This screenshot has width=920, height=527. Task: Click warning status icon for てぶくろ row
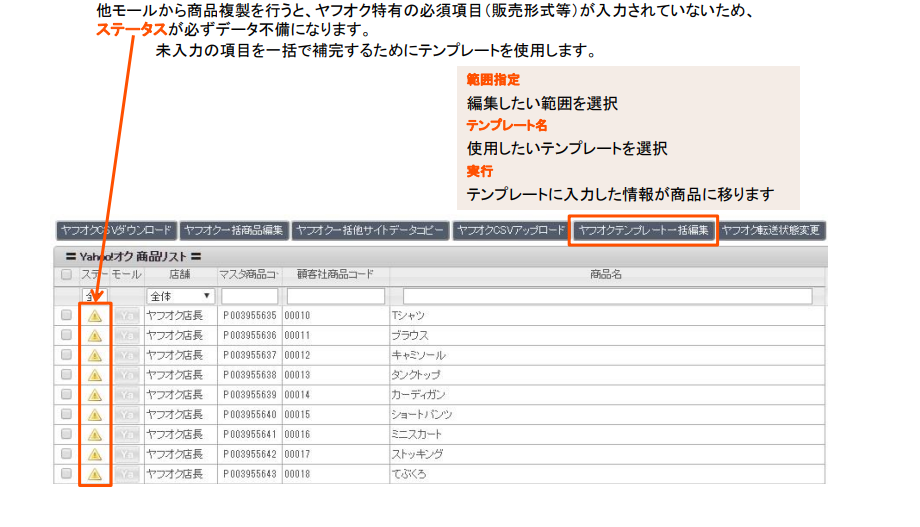click(x=95, y=474)
